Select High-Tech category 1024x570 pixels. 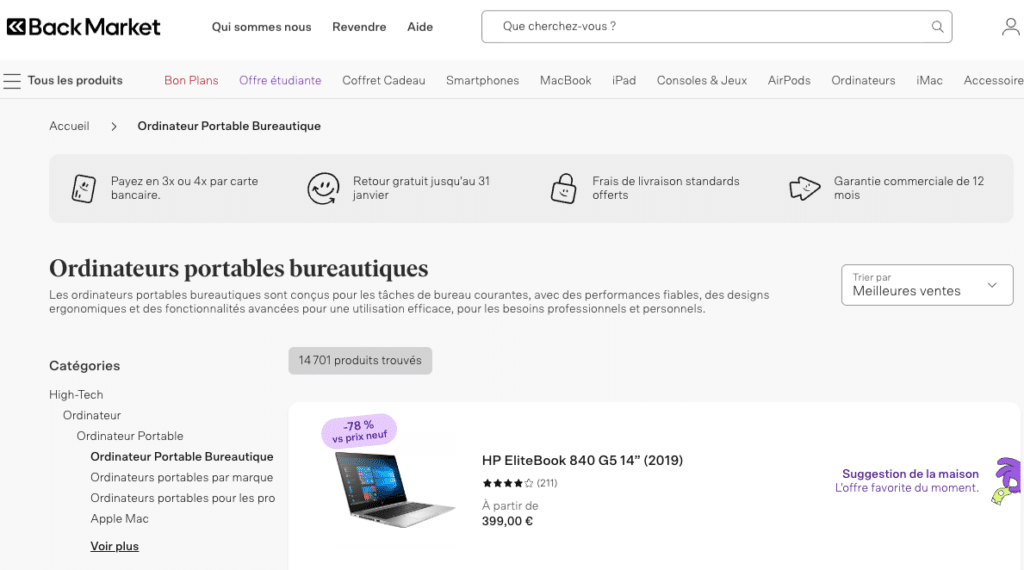point(76,394)
